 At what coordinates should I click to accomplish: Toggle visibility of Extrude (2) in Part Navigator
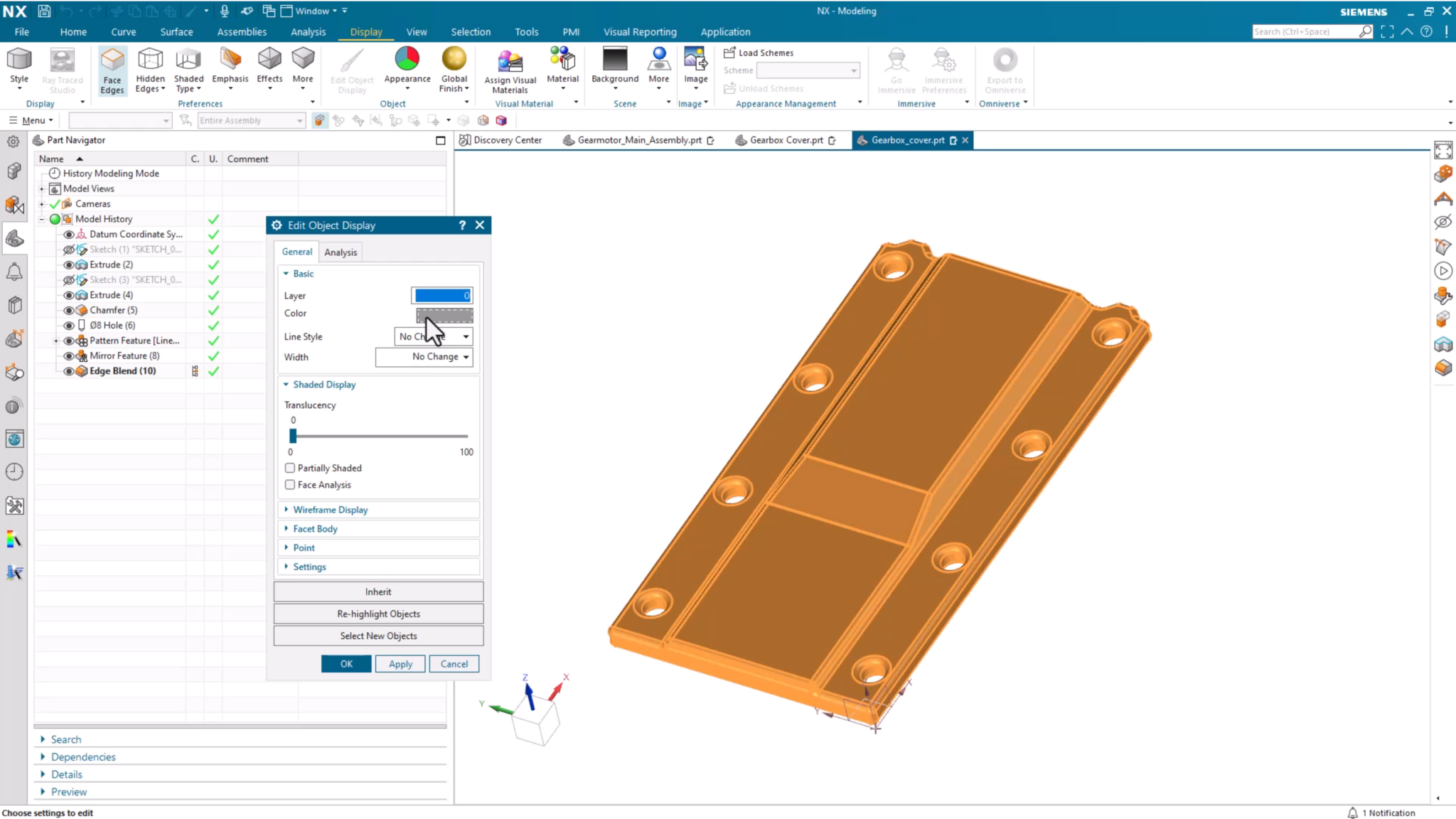[70, 264]
